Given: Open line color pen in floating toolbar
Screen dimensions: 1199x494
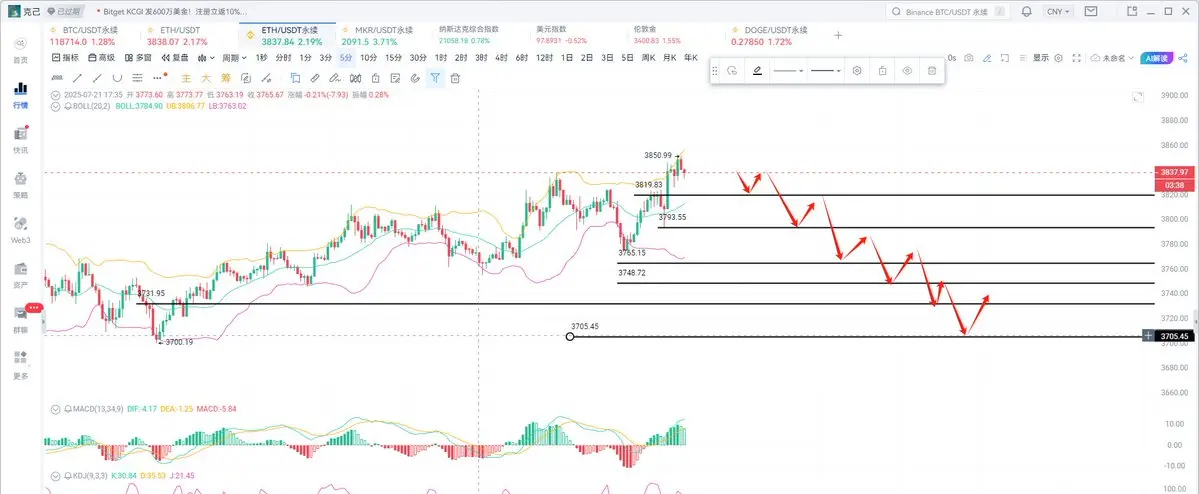Looking at the screenshot, I should pos(757,70).
